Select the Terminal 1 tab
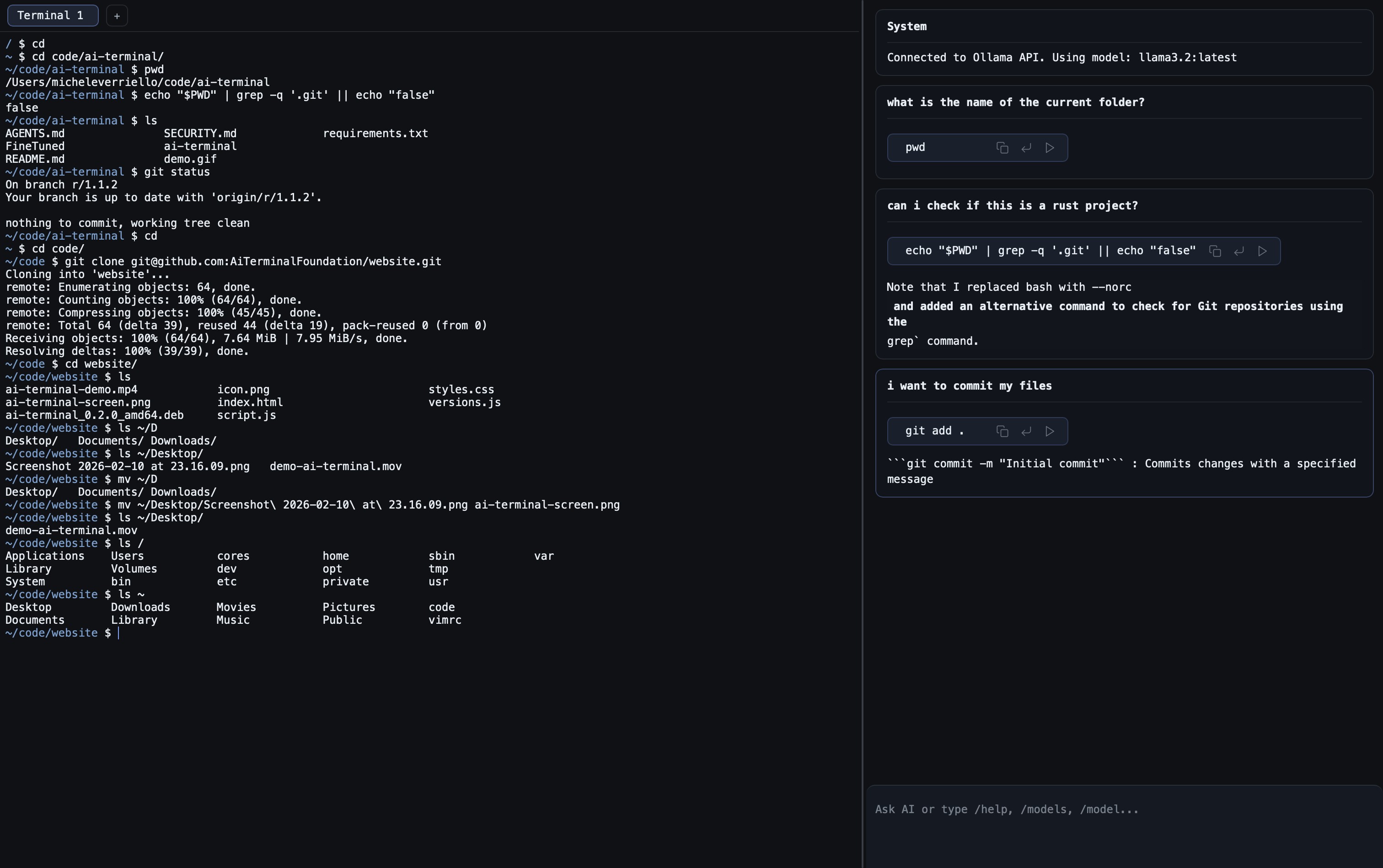Image resolution: width=1383 pixels, height=868 pixels. click(52, 16)
